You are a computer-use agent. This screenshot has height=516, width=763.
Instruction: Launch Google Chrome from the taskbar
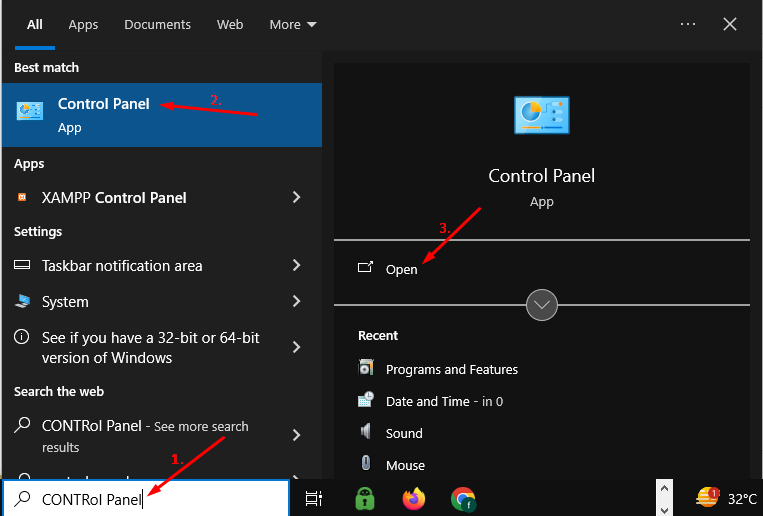[463, 499]
